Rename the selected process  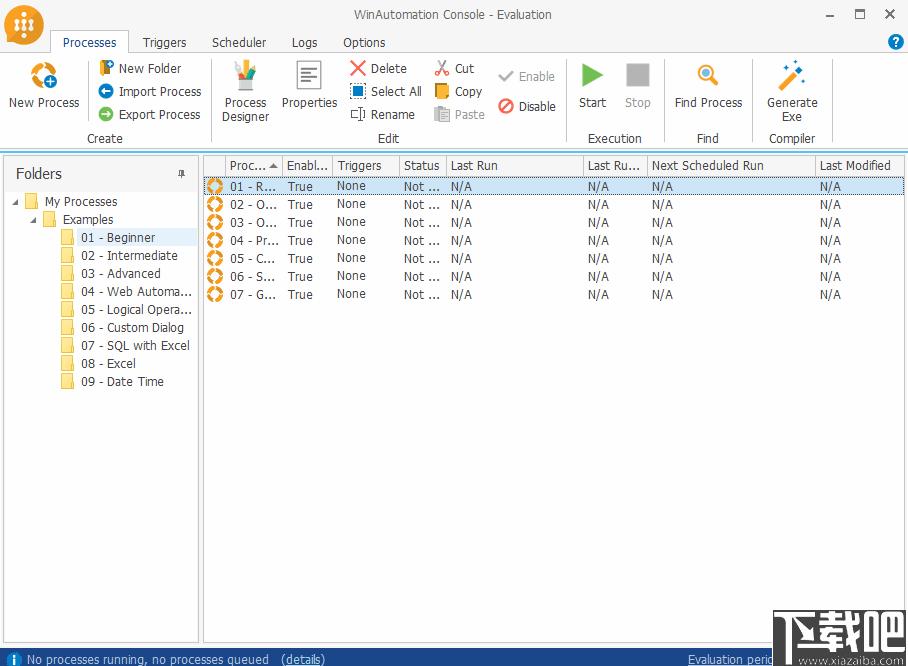[x=382, y=115]
